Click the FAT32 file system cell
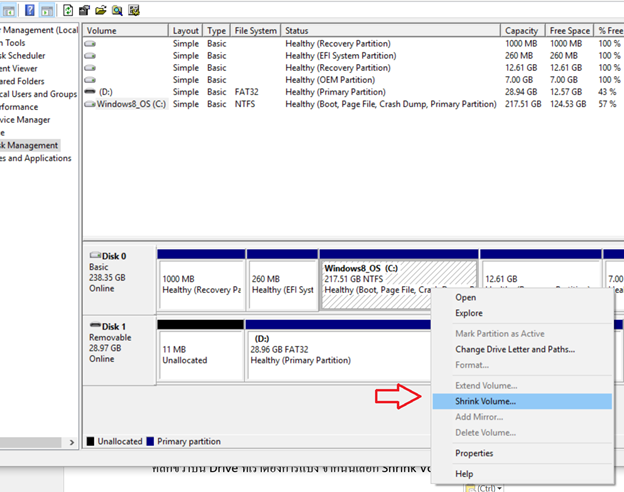The width and height of the screenshot is (624, 492). tap(246, 92)
